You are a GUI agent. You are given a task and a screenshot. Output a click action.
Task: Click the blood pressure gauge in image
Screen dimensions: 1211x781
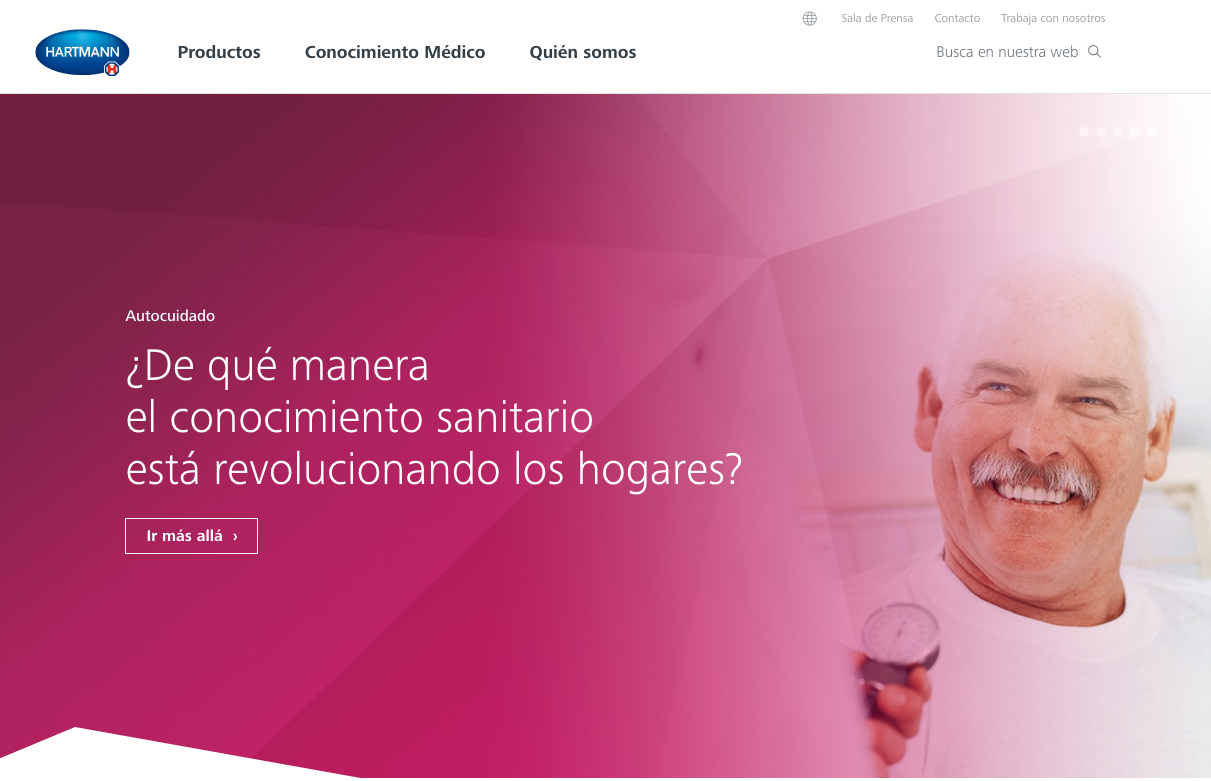tap(900, 645)
